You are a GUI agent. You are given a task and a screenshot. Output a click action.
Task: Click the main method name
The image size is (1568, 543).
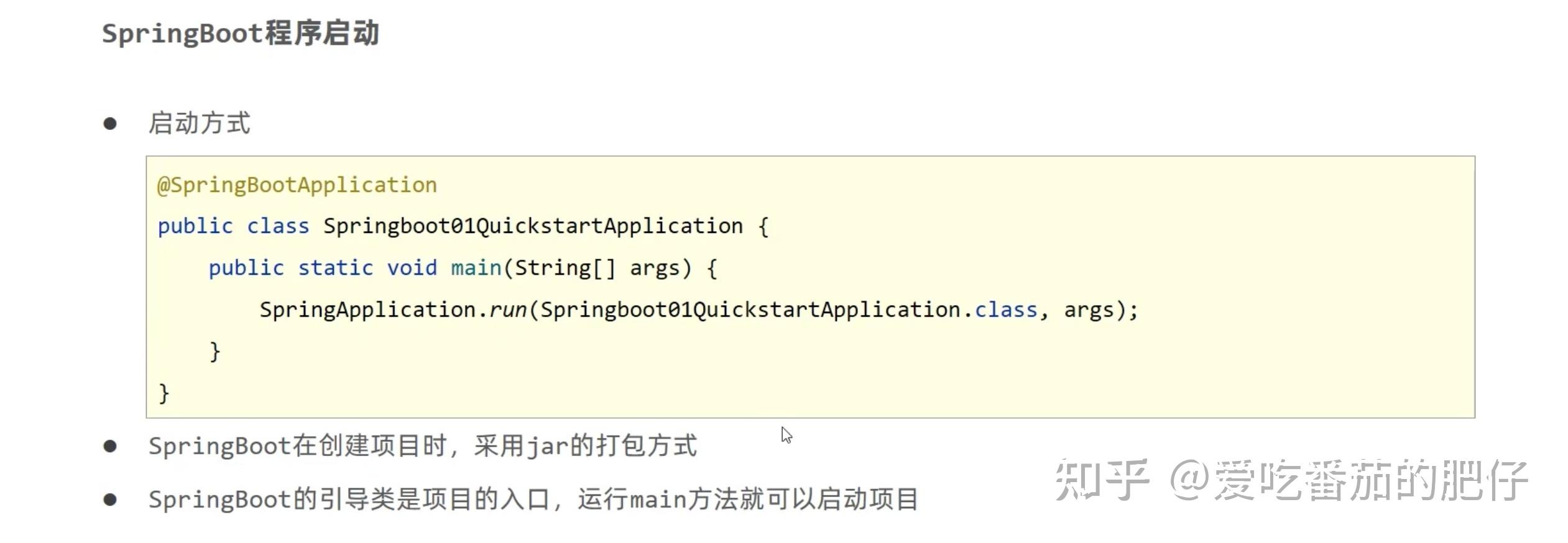[x=476, y=268]
